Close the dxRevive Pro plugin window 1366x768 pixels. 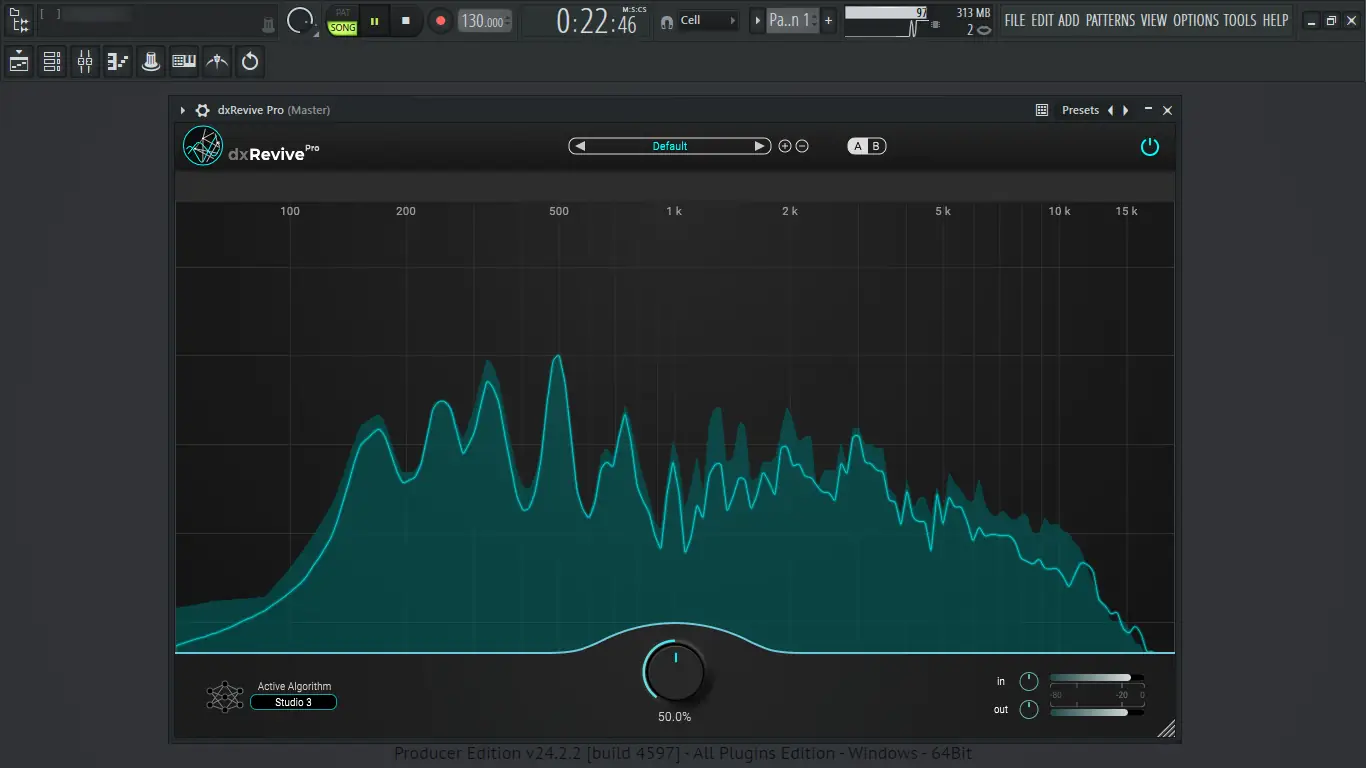1167,110
